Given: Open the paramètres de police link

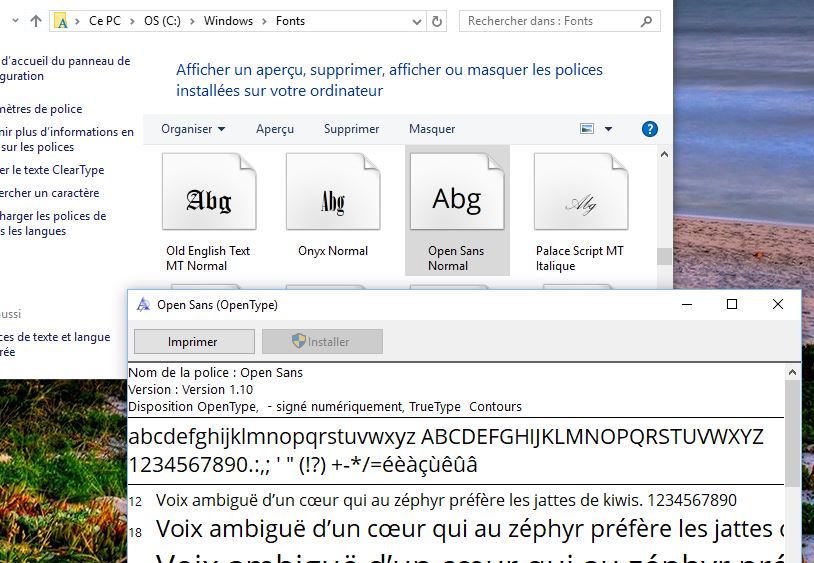Looking at the screenshot, I should pos(41,109).
